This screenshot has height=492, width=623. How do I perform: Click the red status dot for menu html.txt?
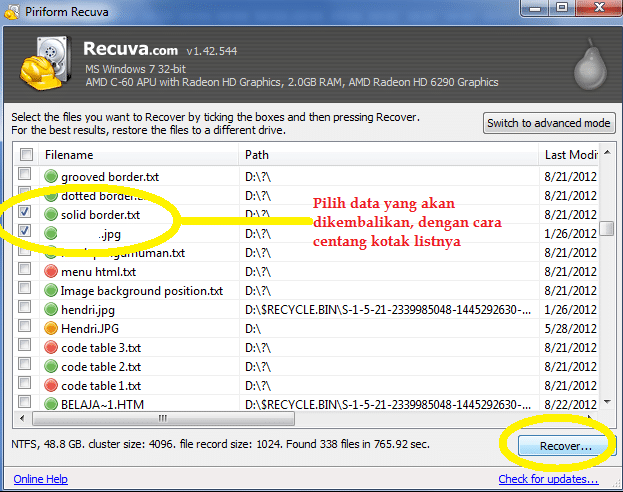pos(51,271)
